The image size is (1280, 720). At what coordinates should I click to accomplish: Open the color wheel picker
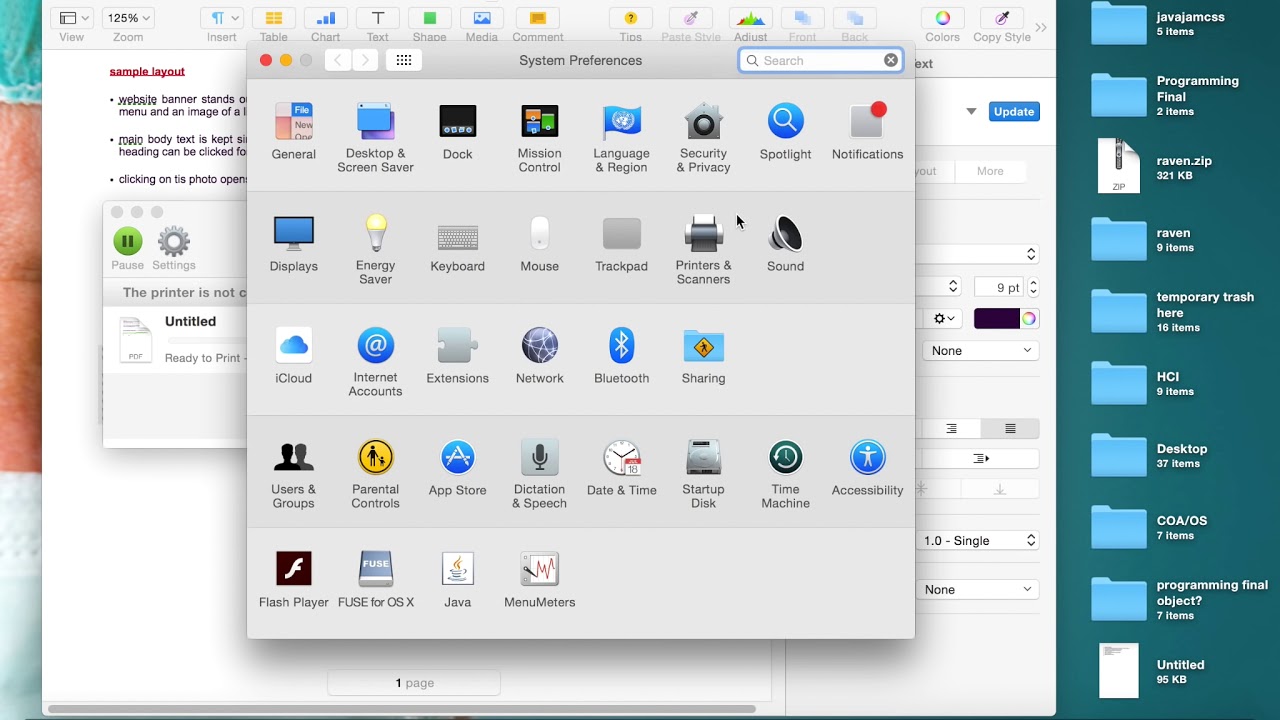[1029, 318]
